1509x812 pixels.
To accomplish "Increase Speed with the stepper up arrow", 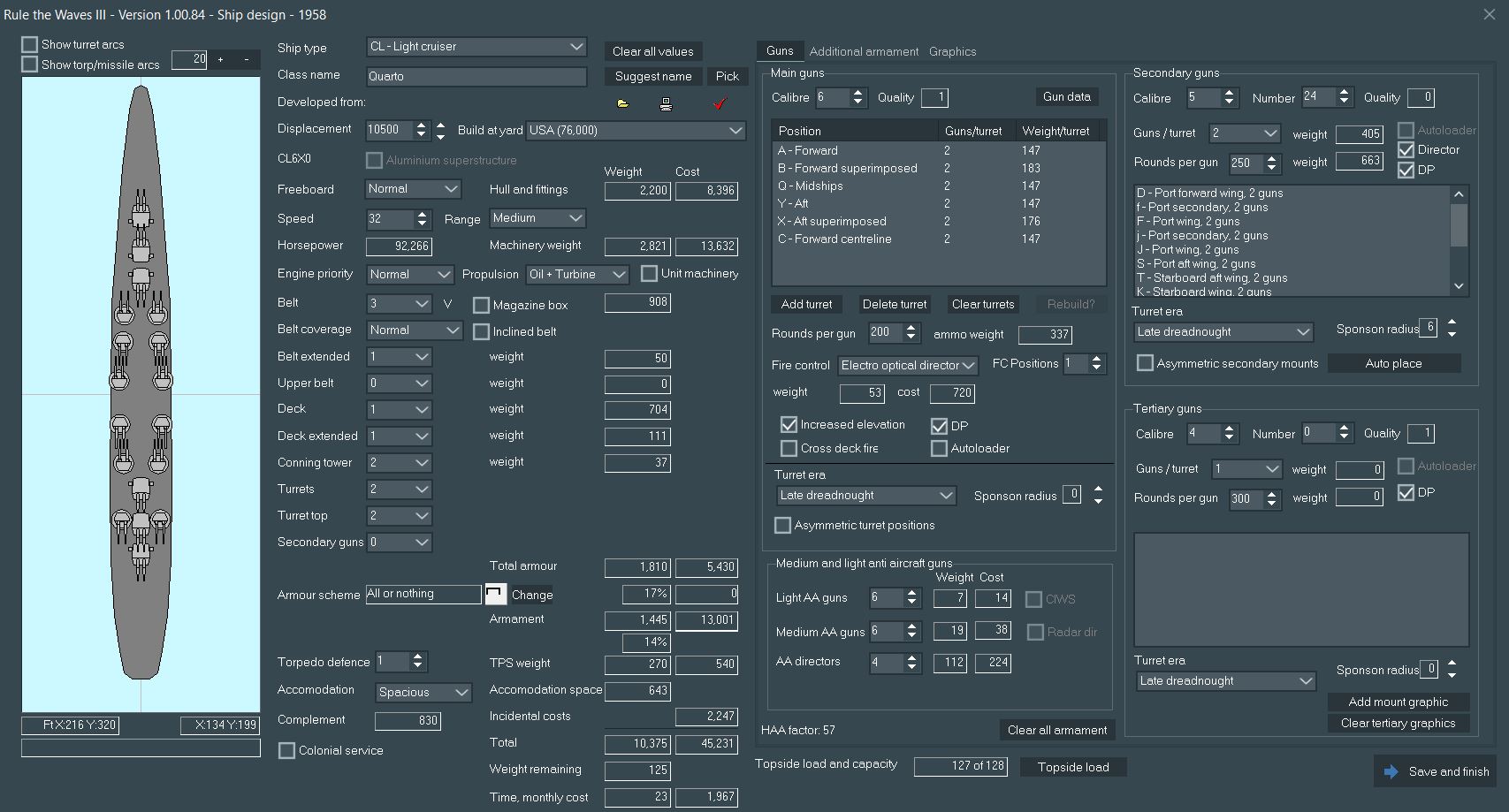I will (x=422, y=214).
